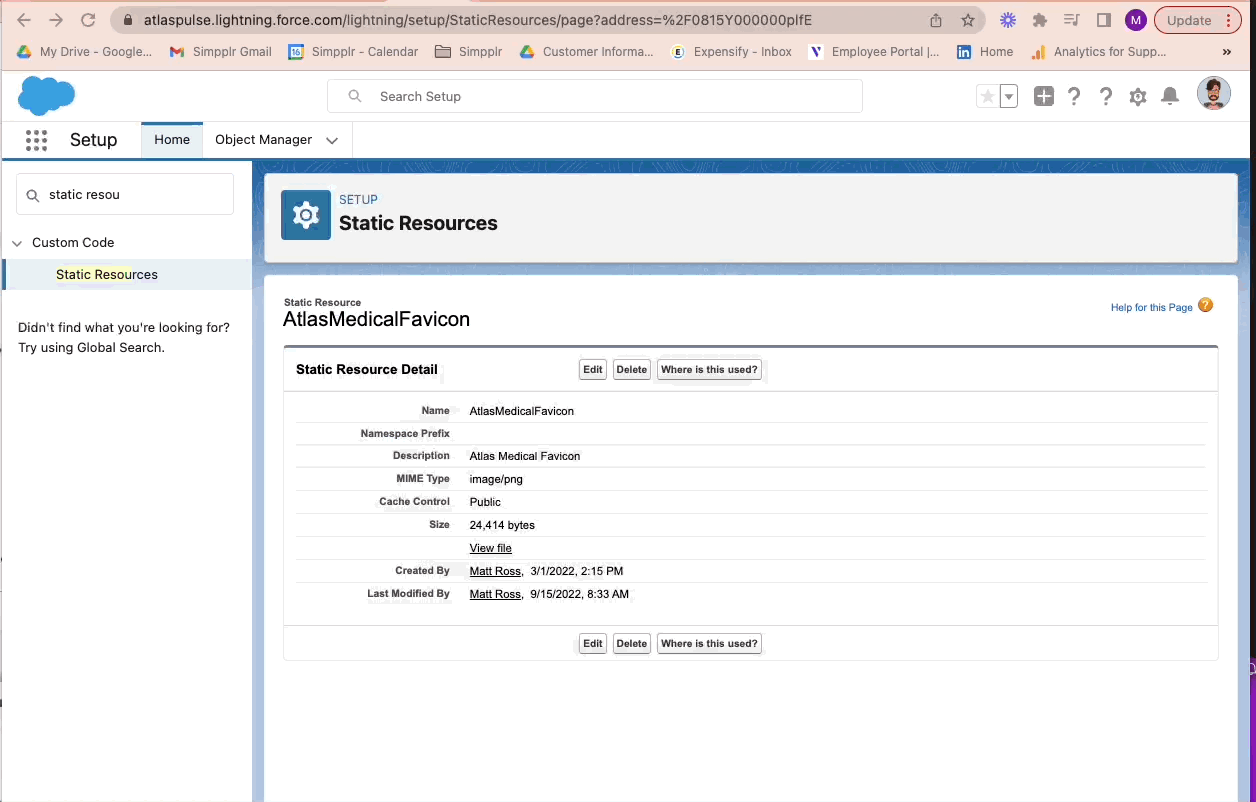Screen dimensions: 1256x802
Task: Select Static Resources in the sidebar
Action: tap(107, 274)
